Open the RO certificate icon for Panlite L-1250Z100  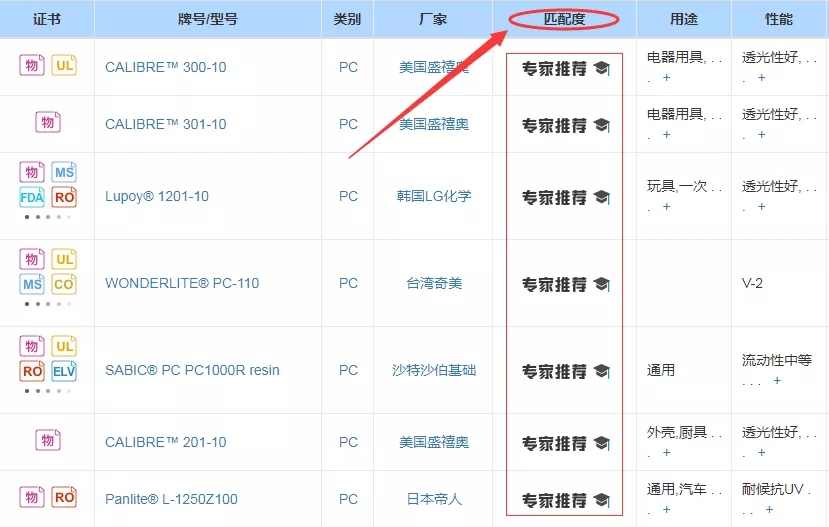[x=64, y=497]
